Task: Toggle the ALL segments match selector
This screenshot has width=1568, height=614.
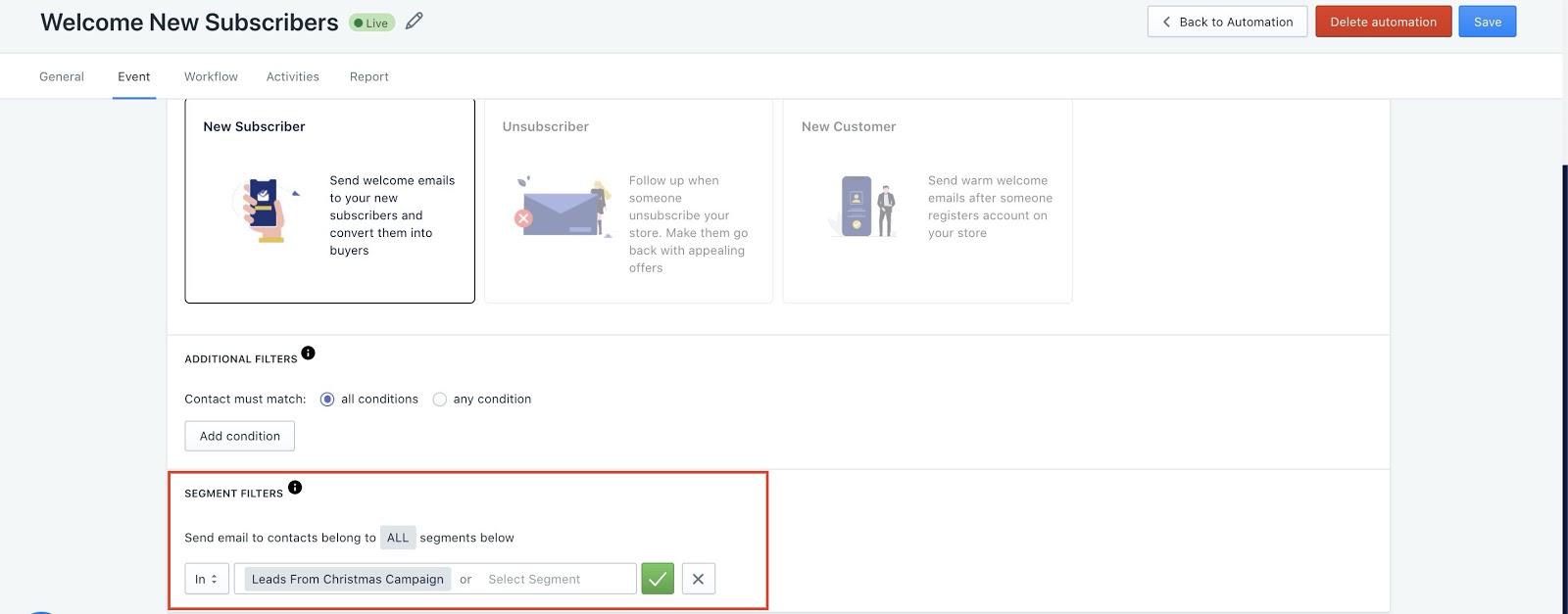Action: point(398,538)
